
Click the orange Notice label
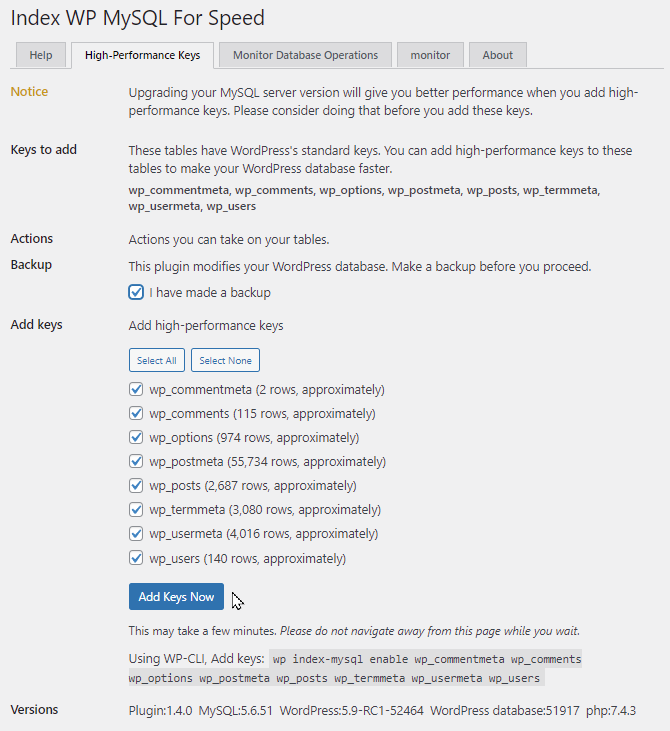[29, 91]
